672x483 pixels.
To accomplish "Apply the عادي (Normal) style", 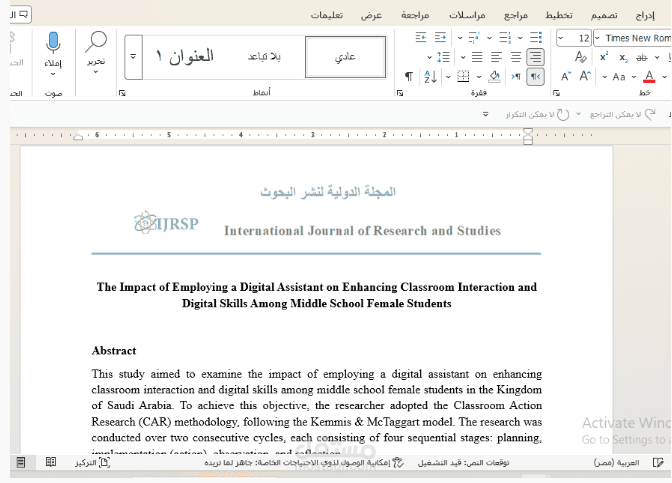I will (x=345, y=57).
